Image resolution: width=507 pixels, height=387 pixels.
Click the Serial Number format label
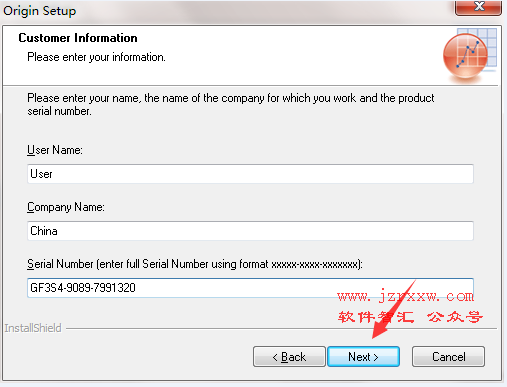[x=195, y=264]
